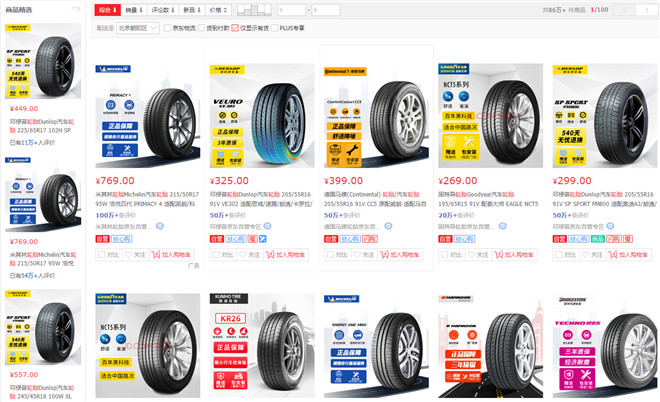660x402 pixels.
Task: Open the Michelin Primacy 4 tire image
Action: pos(148,116)
